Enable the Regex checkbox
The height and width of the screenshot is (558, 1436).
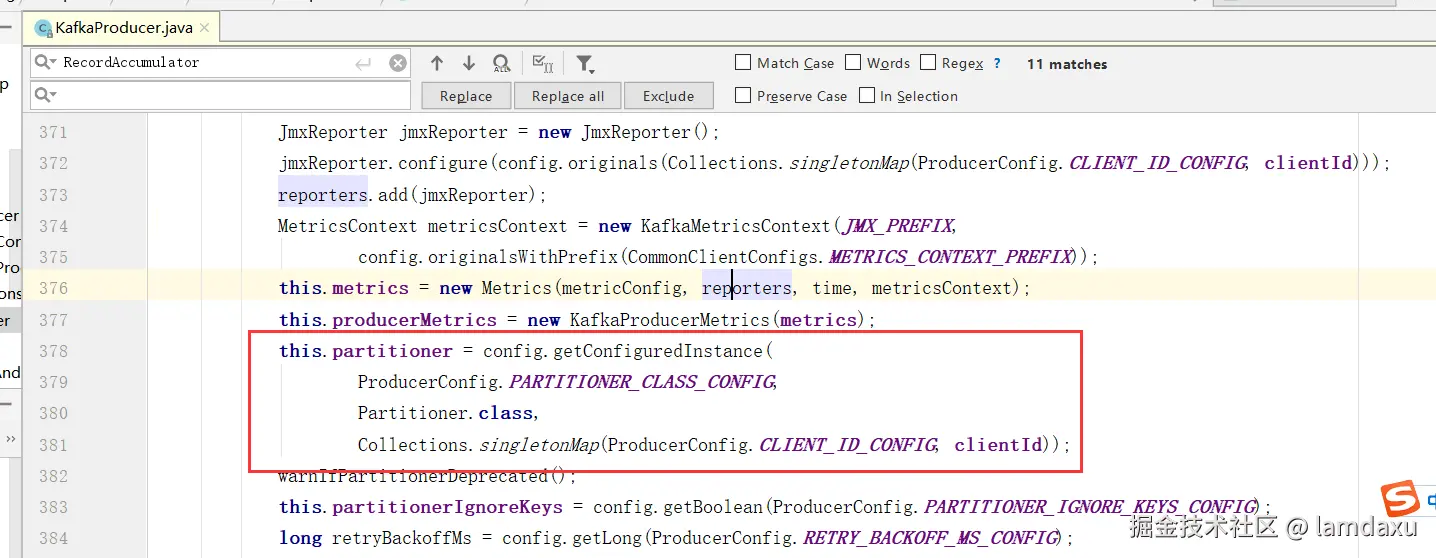[x=928, y=62]
